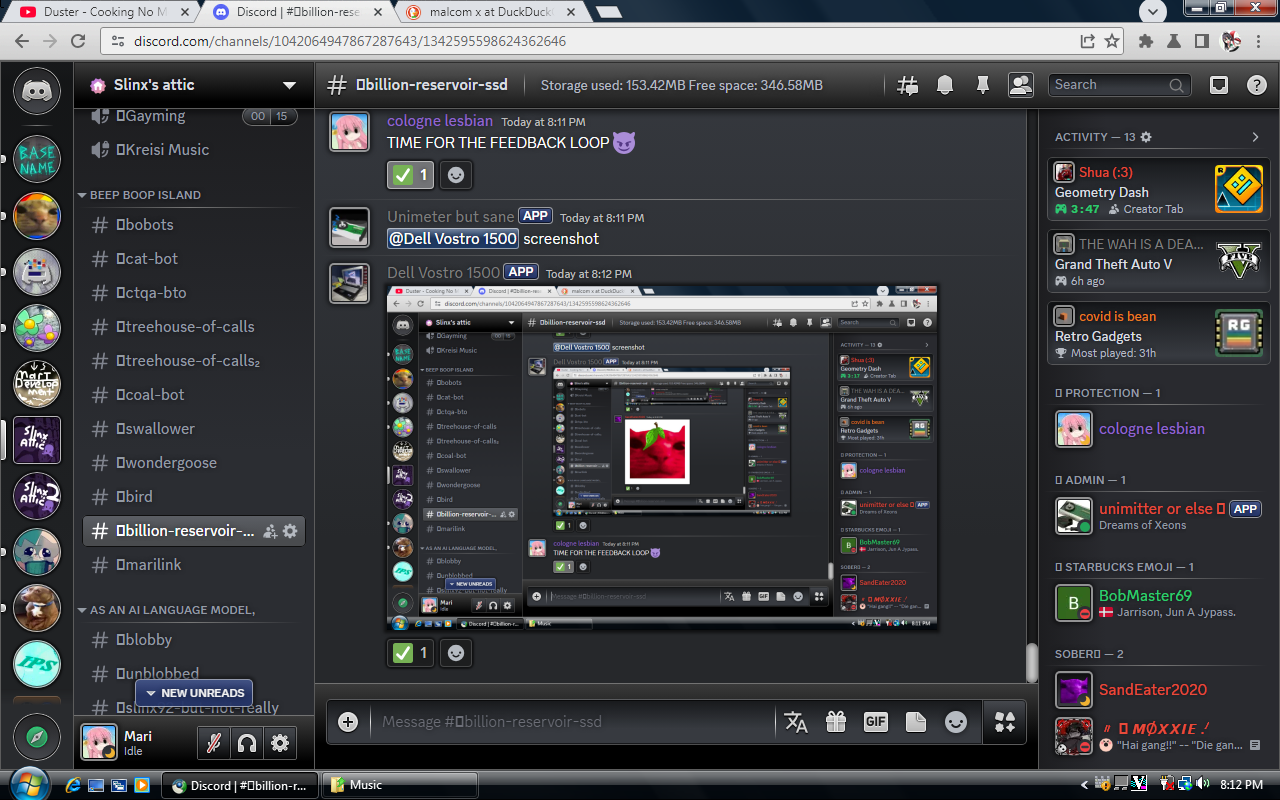Image resolution: width=1280 pixels, height=800 pixels.
Task: Open Explore Discoverable Servers compass
Action: pyautogui.click(x=37, y=738)
